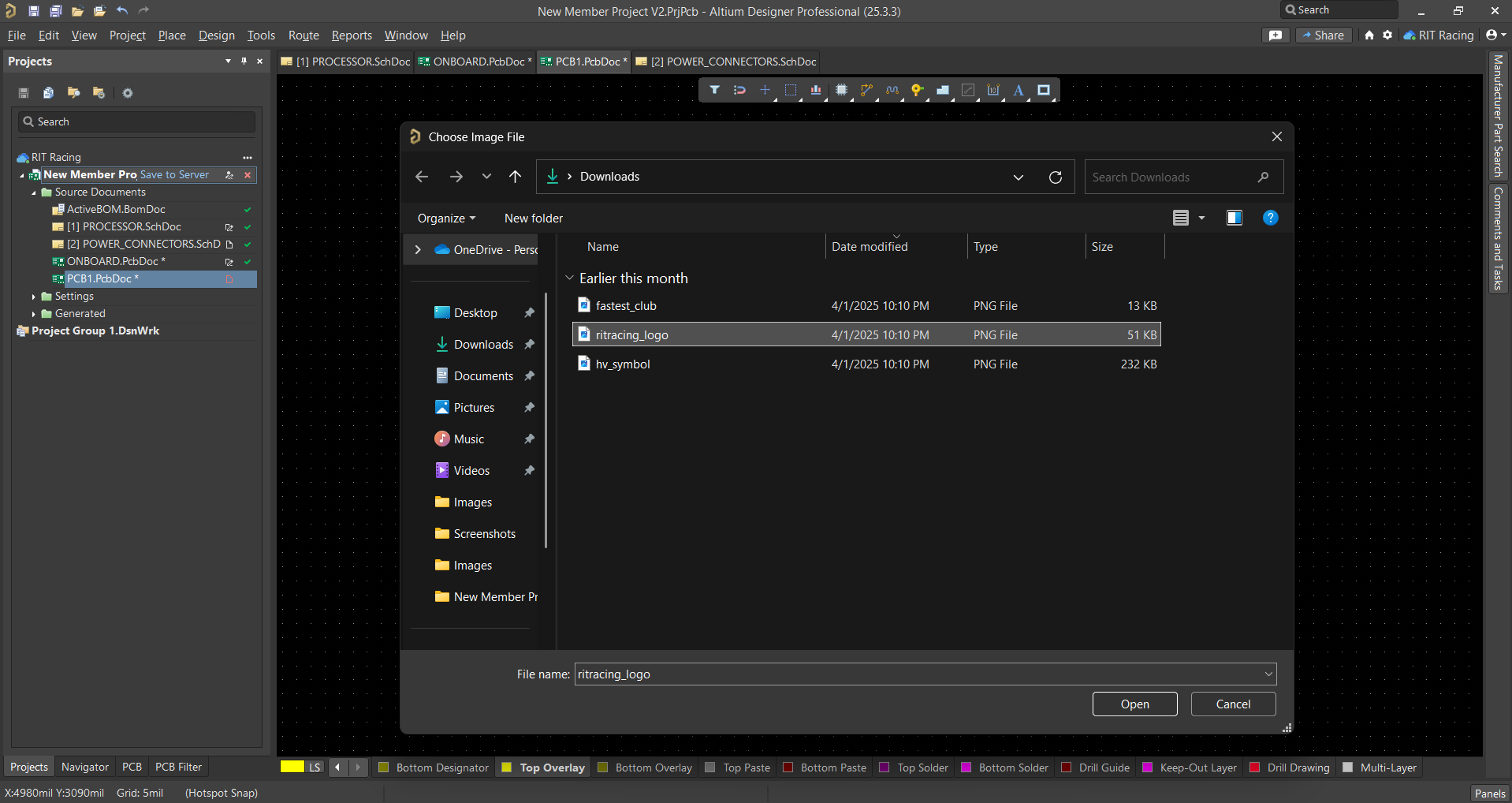Click the yellow current layer color swatch
Image resolution: width=1512 pixels, height=803 pixels.
(292, 767)
